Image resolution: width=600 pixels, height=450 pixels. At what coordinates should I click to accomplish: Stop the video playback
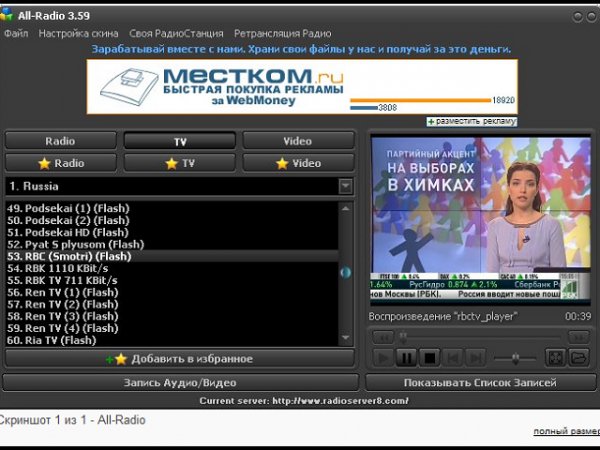tap(429, 359)
